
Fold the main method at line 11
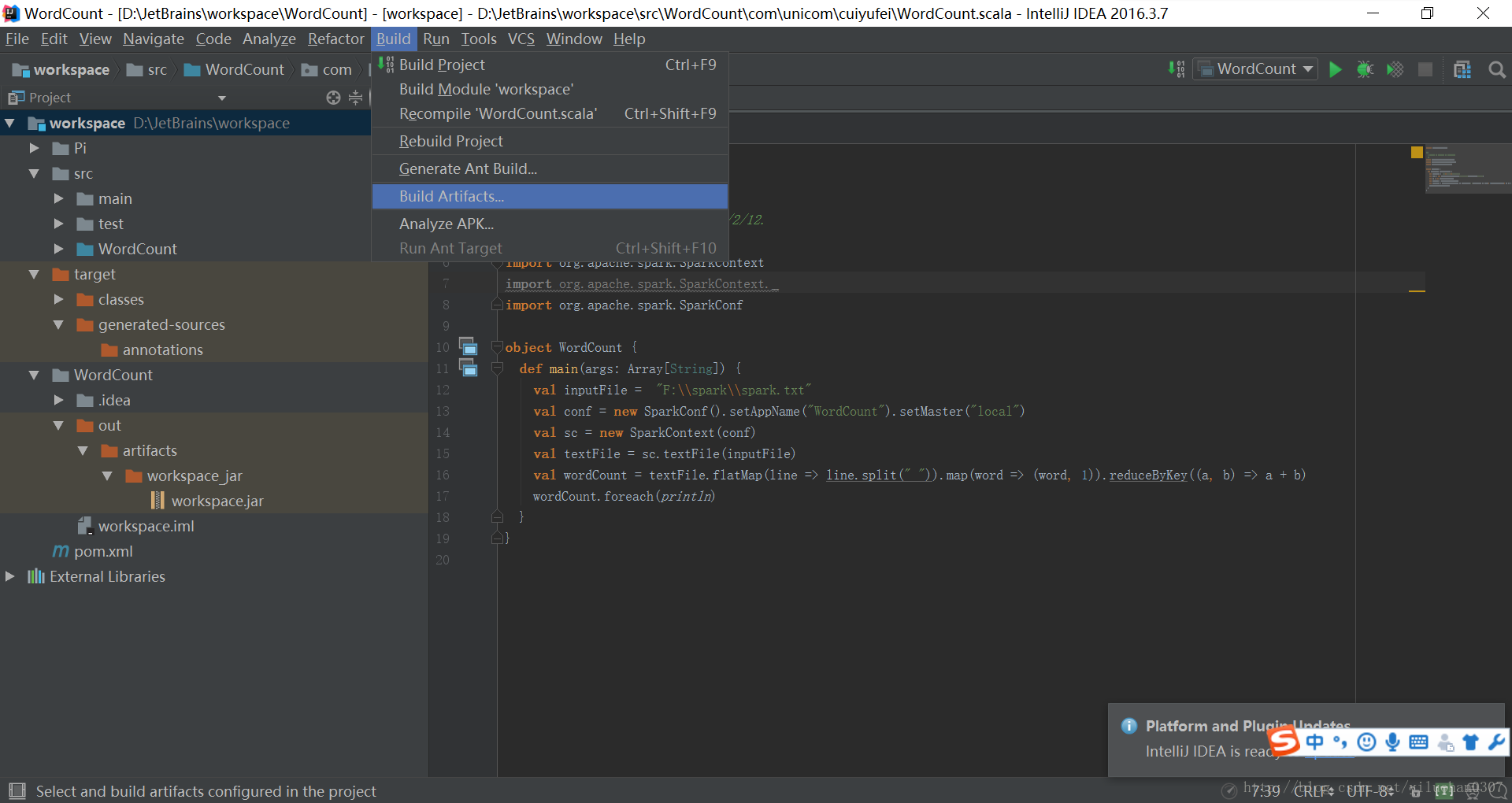click(497, 368)
